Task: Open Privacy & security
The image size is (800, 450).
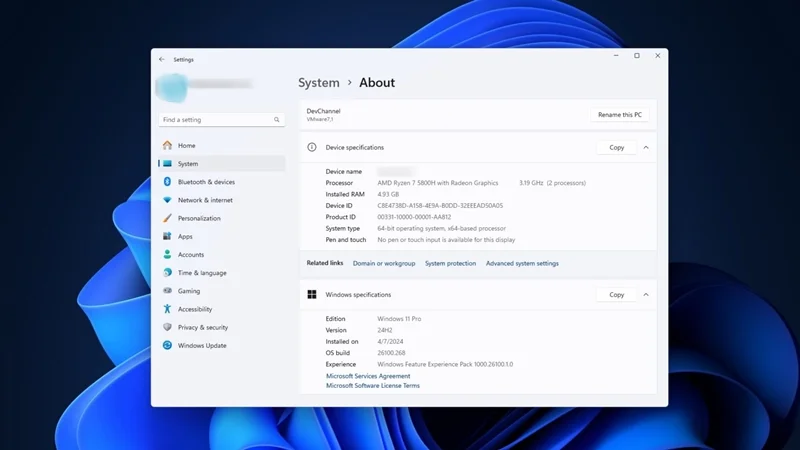Action: pyautogui.click(x=221, y=327)
